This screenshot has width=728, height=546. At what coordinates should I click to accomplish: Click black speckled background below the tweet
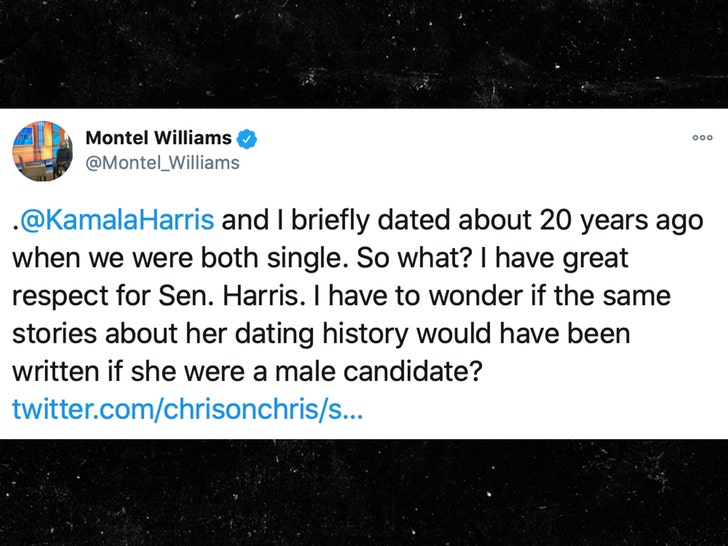[364, 493]
